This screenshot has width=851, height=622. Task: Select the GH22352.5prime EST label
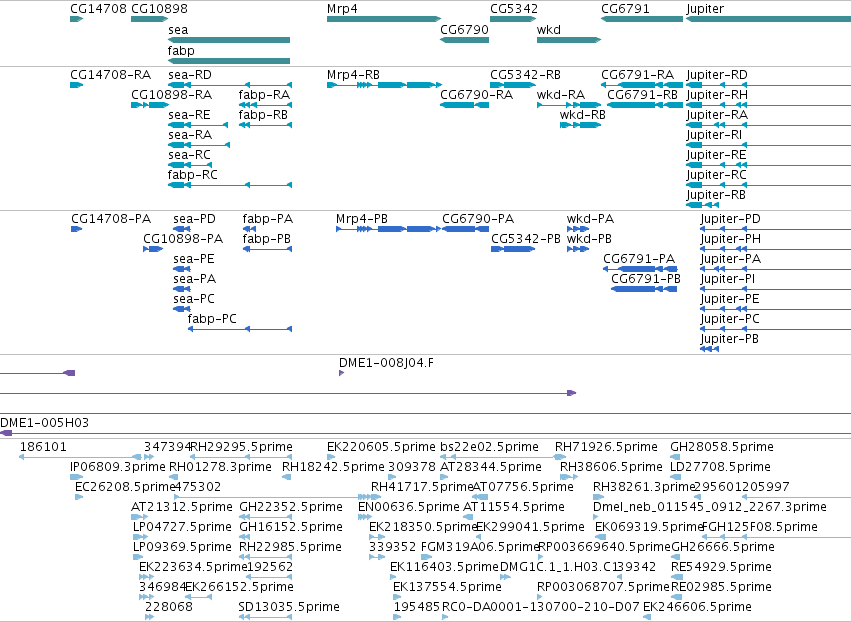291,507
